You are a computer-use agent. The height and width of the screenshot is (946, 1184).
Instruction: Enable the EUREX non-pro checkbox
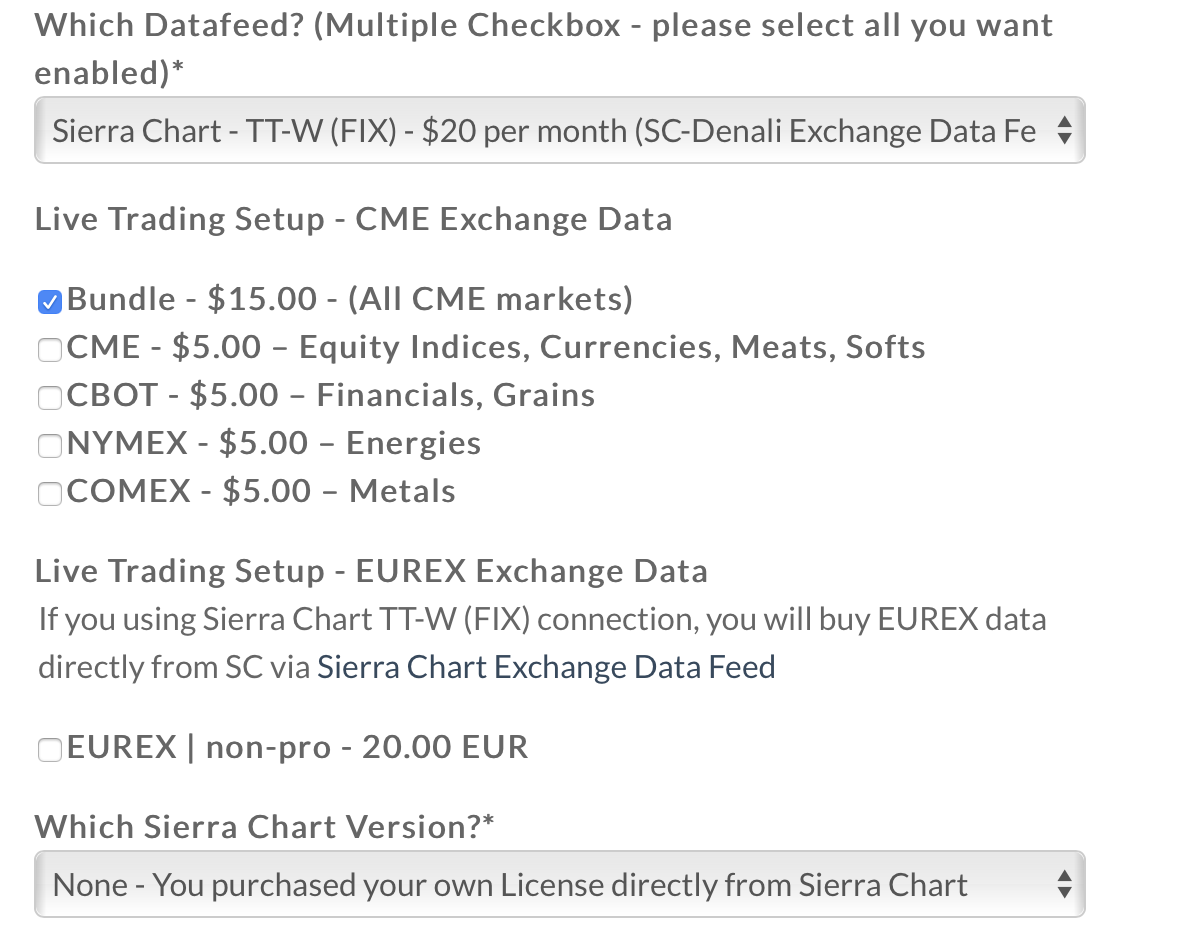coord(49,749)
